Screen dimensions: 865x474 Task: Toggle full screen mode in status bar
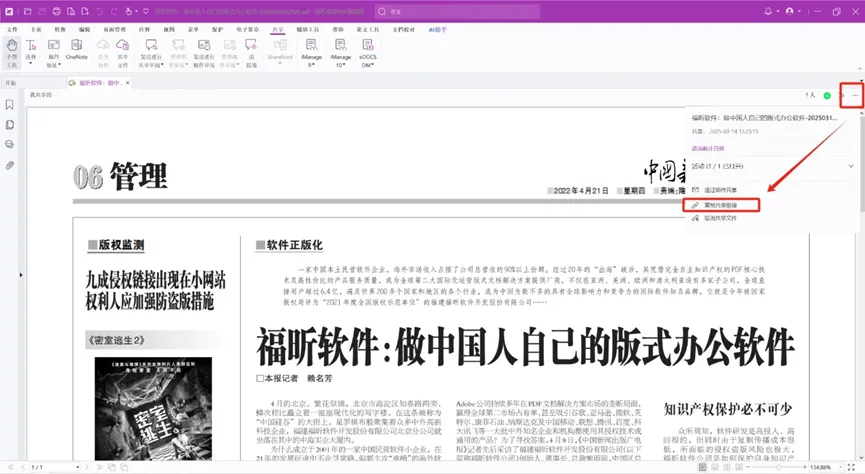click(x=851, y=467)
